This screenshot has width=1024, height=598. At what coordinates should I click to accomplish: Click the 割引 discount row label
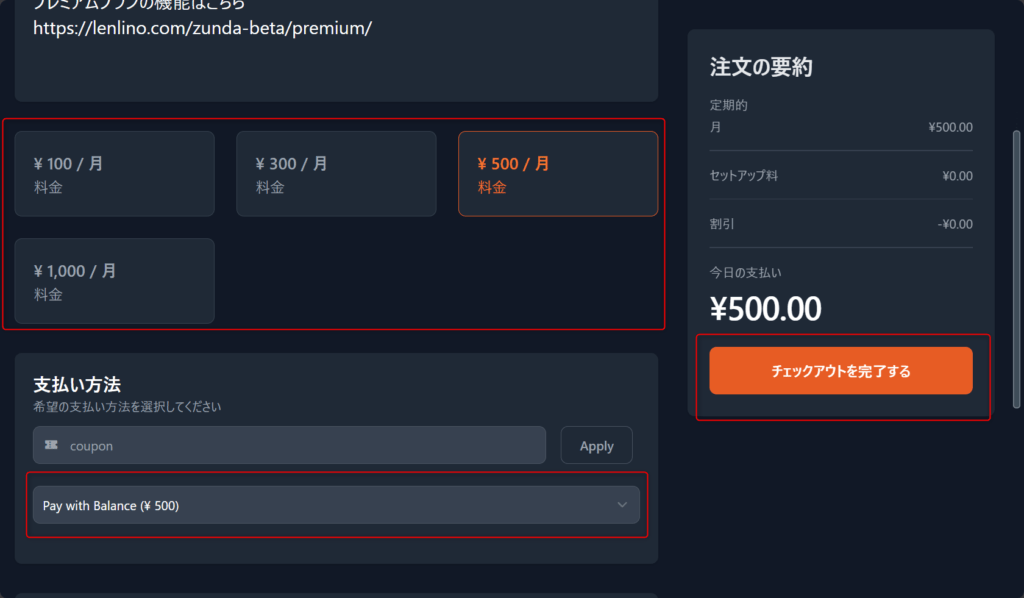(722, 224)
